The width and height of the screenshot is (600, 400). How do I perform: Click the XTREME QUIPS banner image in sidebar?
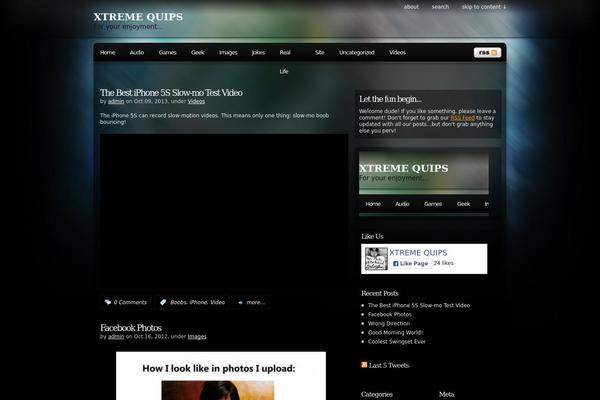[424, 184]
